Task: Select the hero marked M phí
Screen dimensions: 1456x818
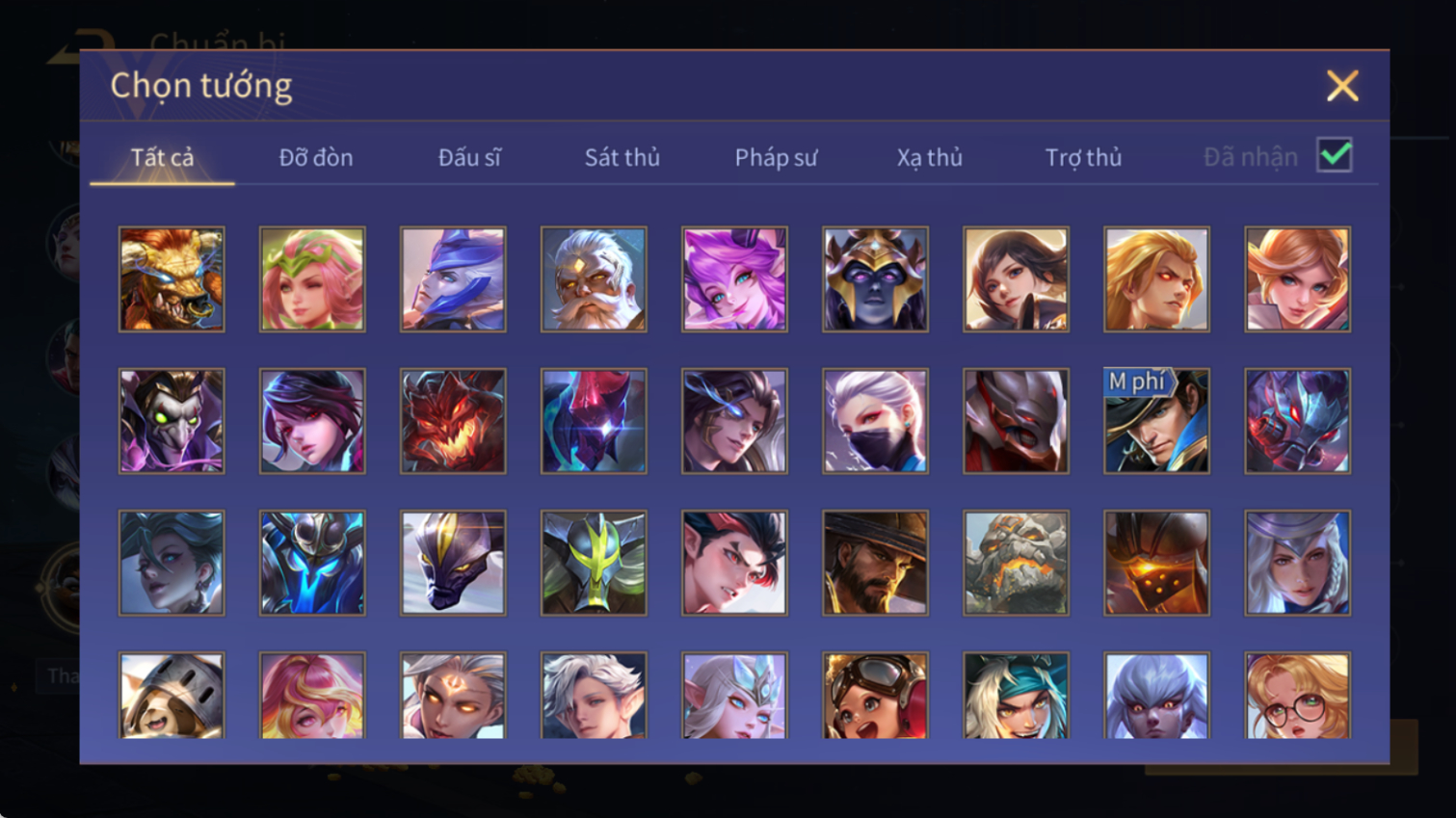Action: [x=1156, y=421]
